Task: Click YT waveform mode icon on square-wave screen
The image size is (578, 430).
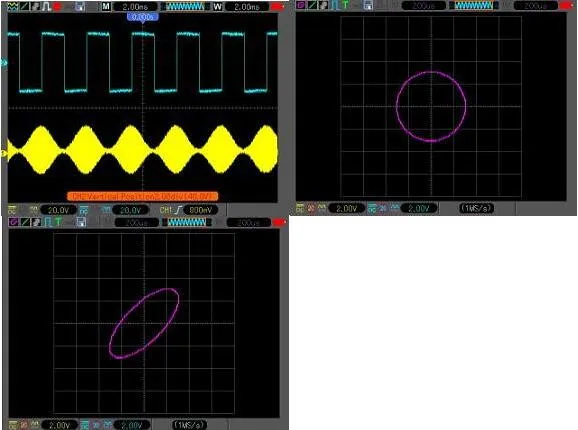Action: tap(13, 7)
